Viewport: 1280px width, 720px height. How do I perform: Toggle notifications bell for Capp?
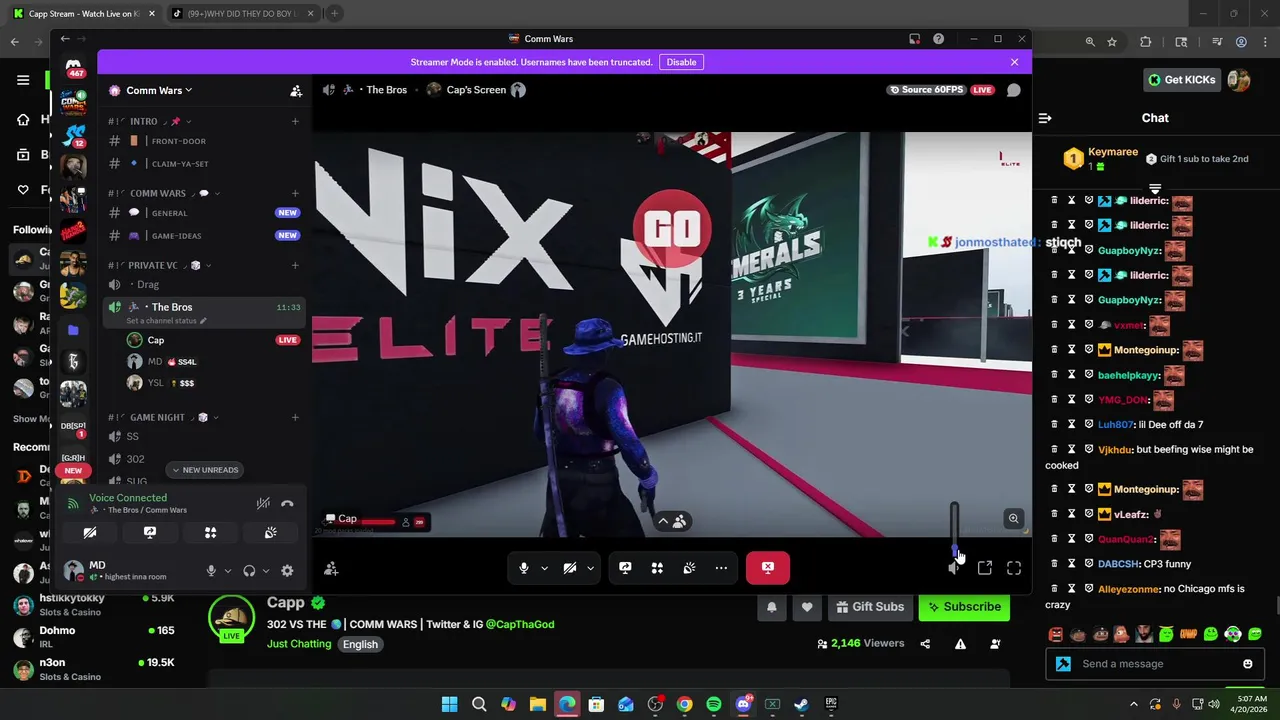[771, 607]
